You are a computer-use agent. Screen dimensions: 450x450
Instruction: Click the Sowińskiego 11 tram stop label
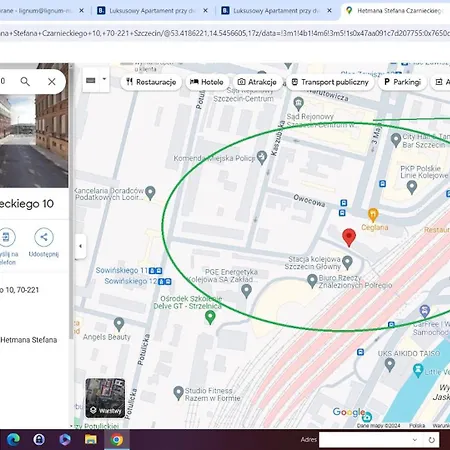coord(122,270)
